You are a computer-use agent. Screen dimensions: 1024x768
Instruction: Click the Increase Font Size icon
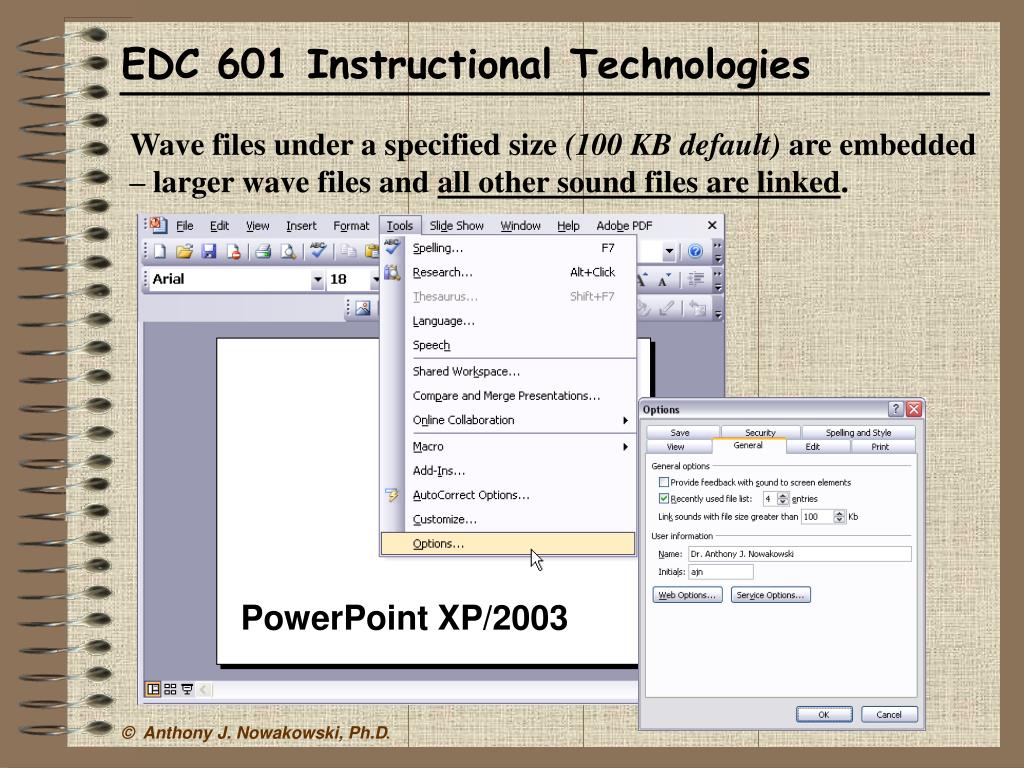coord(643,280)
